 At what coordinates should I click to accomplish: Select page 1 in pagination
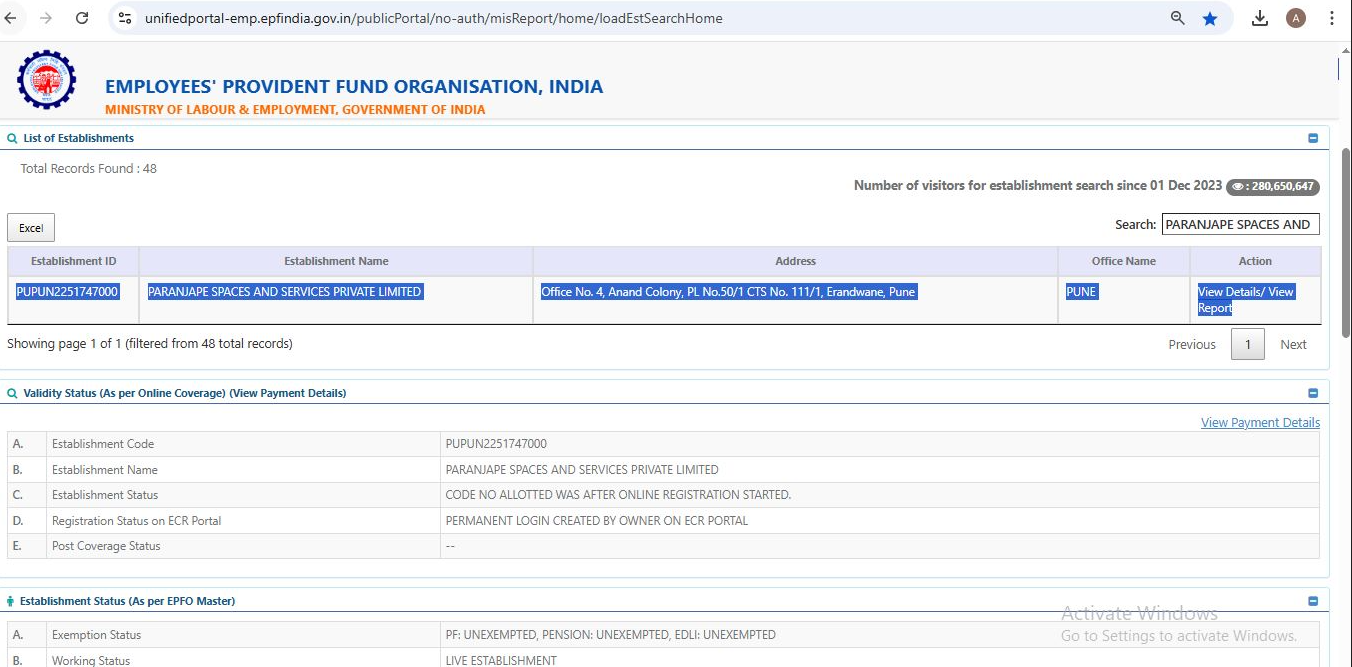click(1247, 344)
